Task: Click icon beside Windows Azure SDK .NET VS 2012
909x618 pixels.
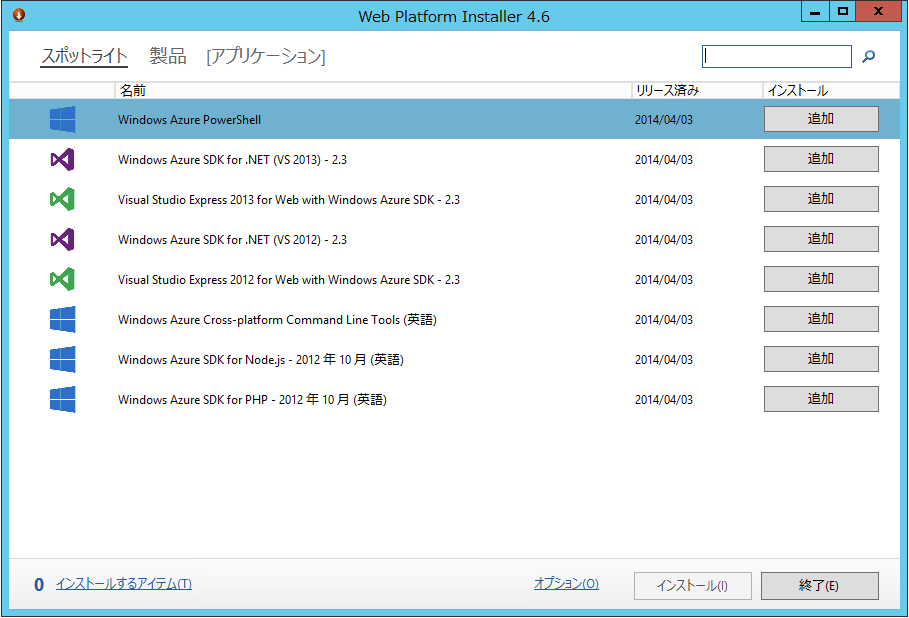Action: coord(63,239)
